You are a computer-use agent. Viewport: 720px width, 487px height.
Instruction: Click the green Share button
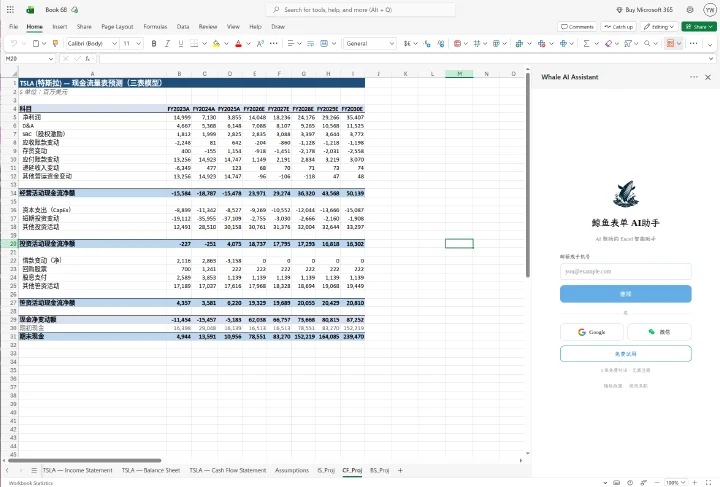click(699, 27)
